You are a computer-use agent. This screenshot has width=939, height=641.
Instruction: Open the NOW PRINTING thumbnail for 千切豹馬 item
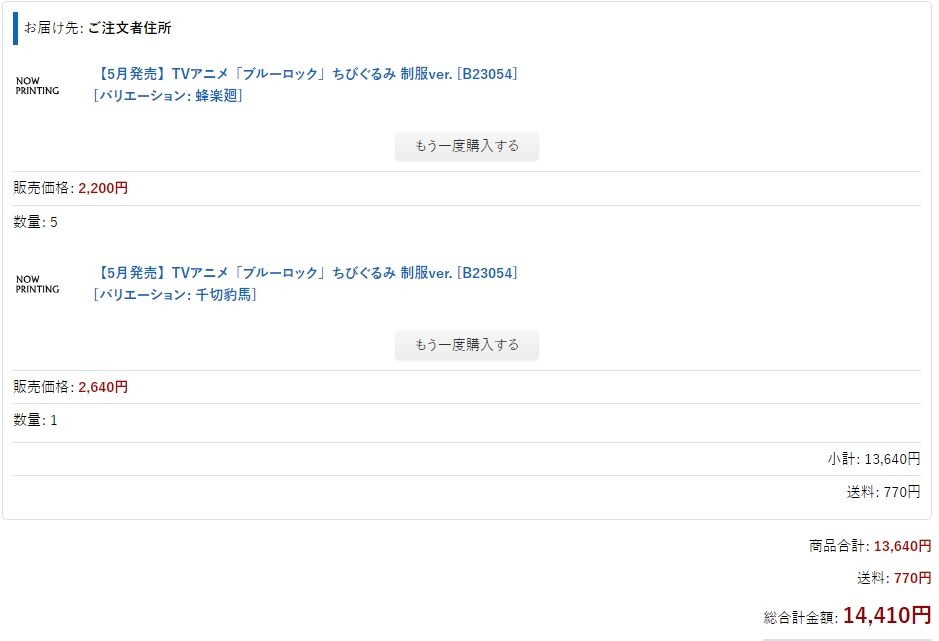pos(37,284)
